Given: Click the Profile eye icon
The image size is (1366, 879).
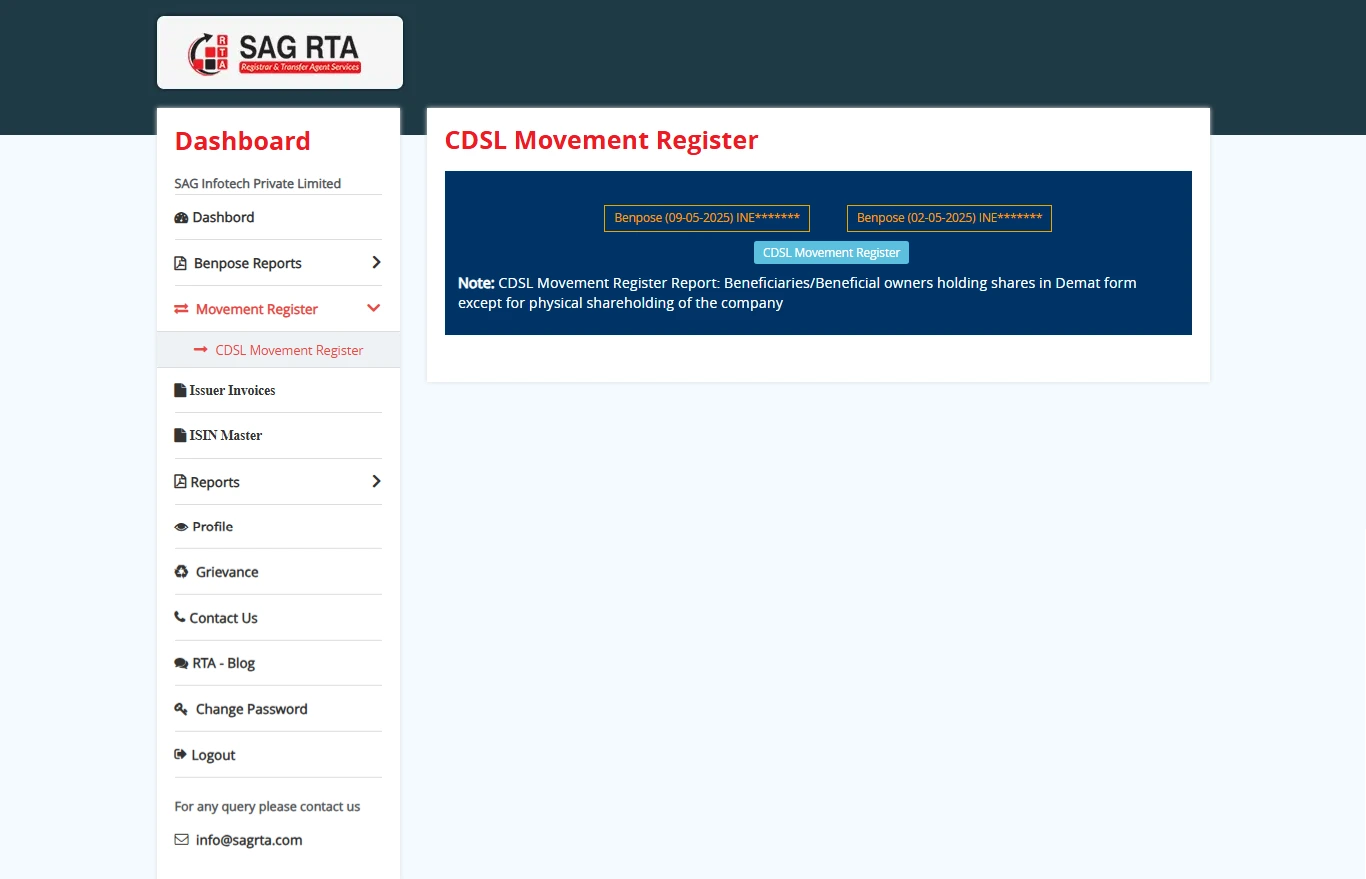Looking at the screenshot, I should coord(181,527).
